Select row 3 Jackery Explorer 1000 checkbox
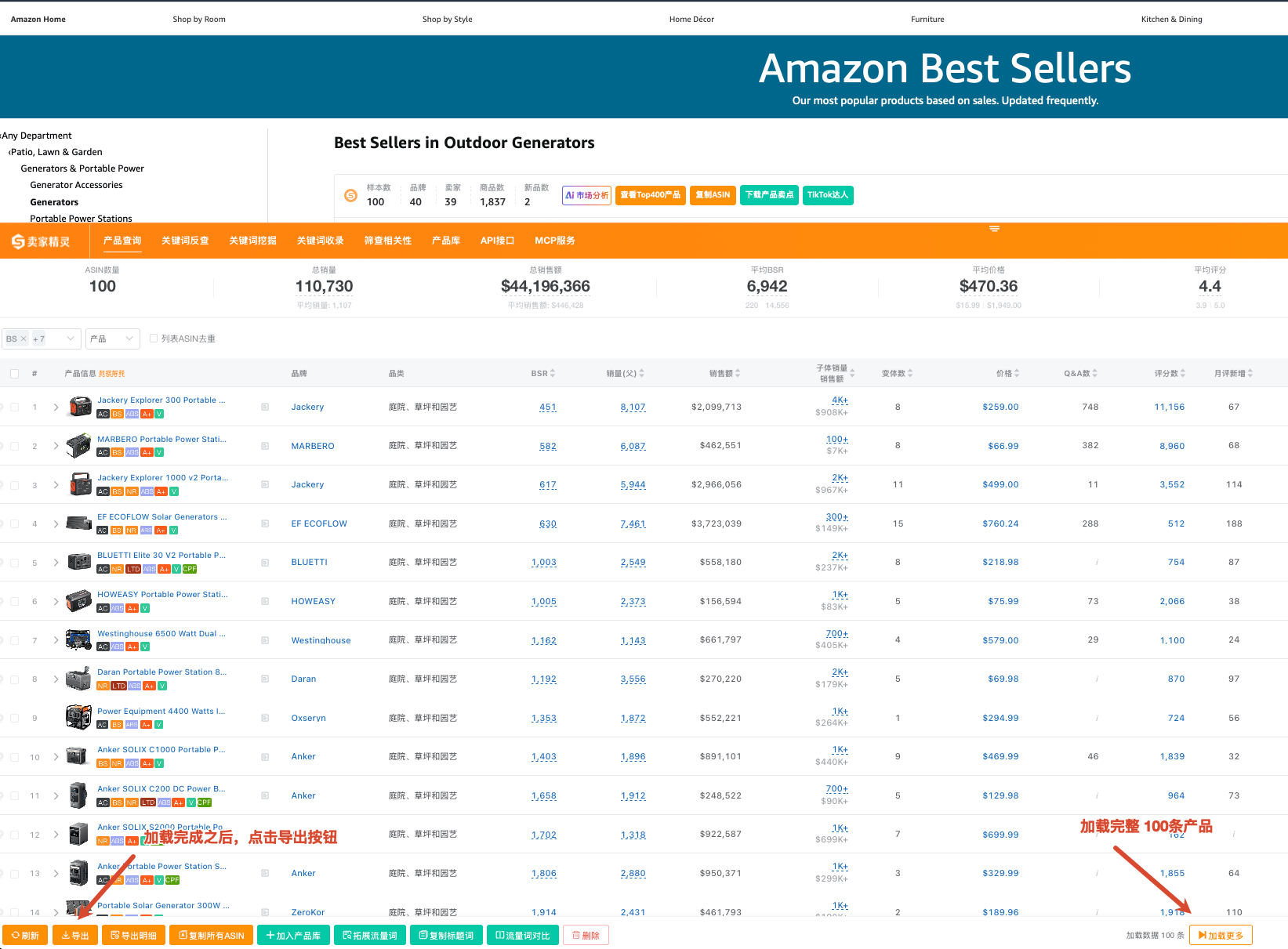 (x=14, y=485)
